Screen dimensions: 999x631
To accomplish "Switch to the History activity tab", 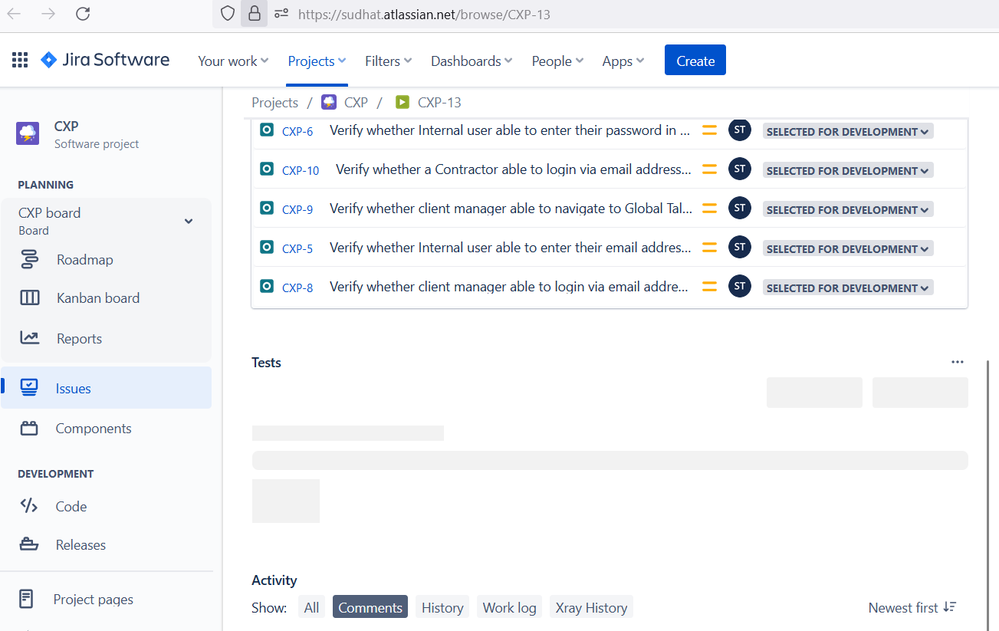I will (x=442, y=607).
